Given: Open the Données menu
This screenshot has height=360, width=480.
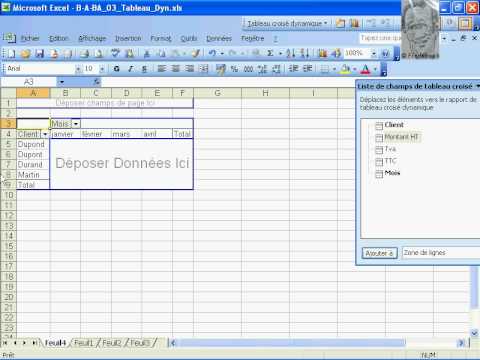Looking at the screenshot, I should (x=219, y=38).
